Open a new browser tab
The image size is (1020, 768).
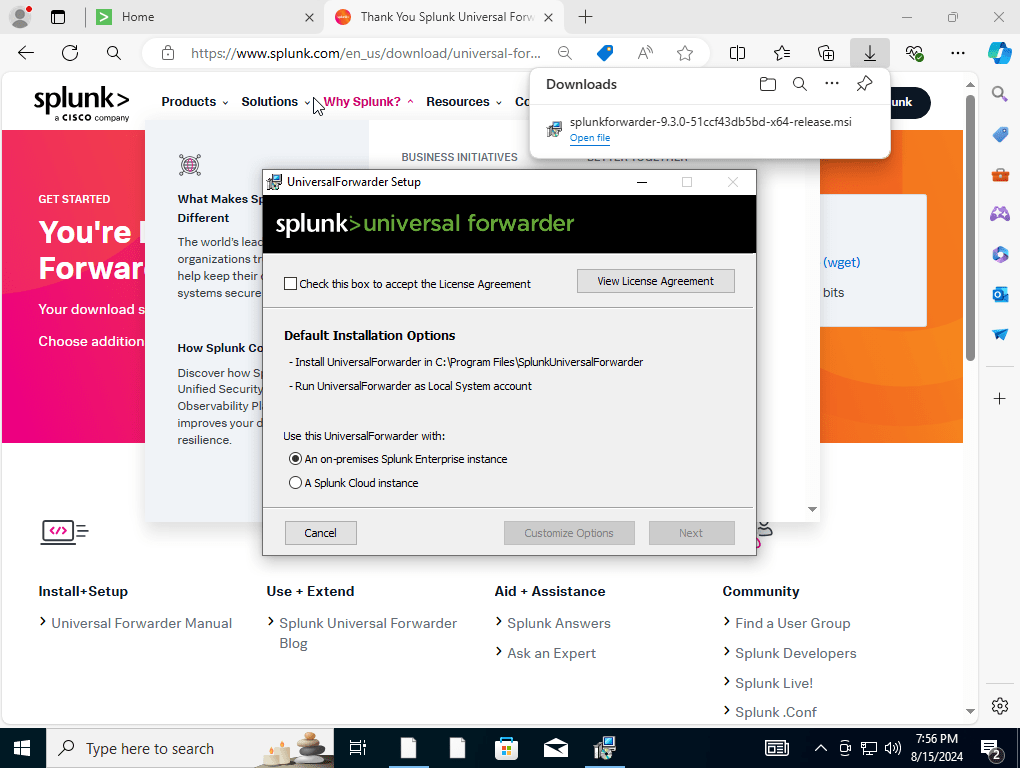pyautogui.click(x=585, y=17)
